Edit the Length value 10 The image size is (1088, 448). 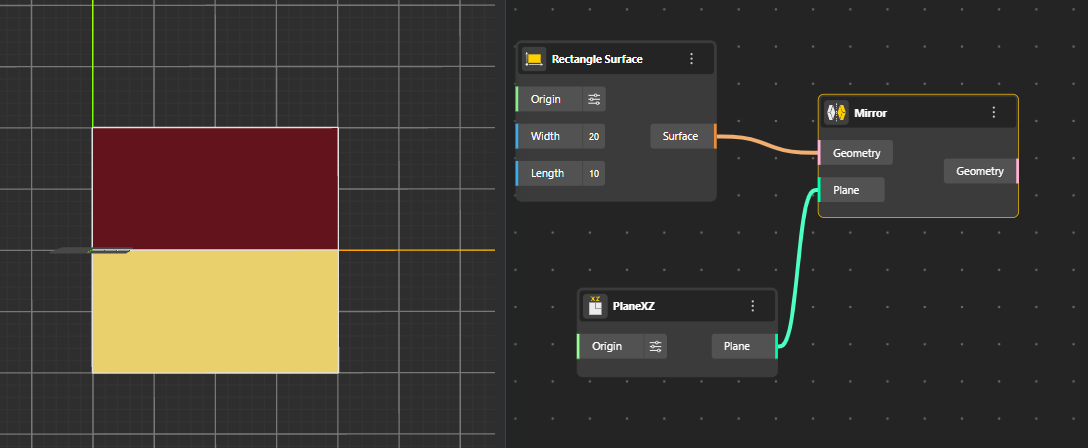594,173
